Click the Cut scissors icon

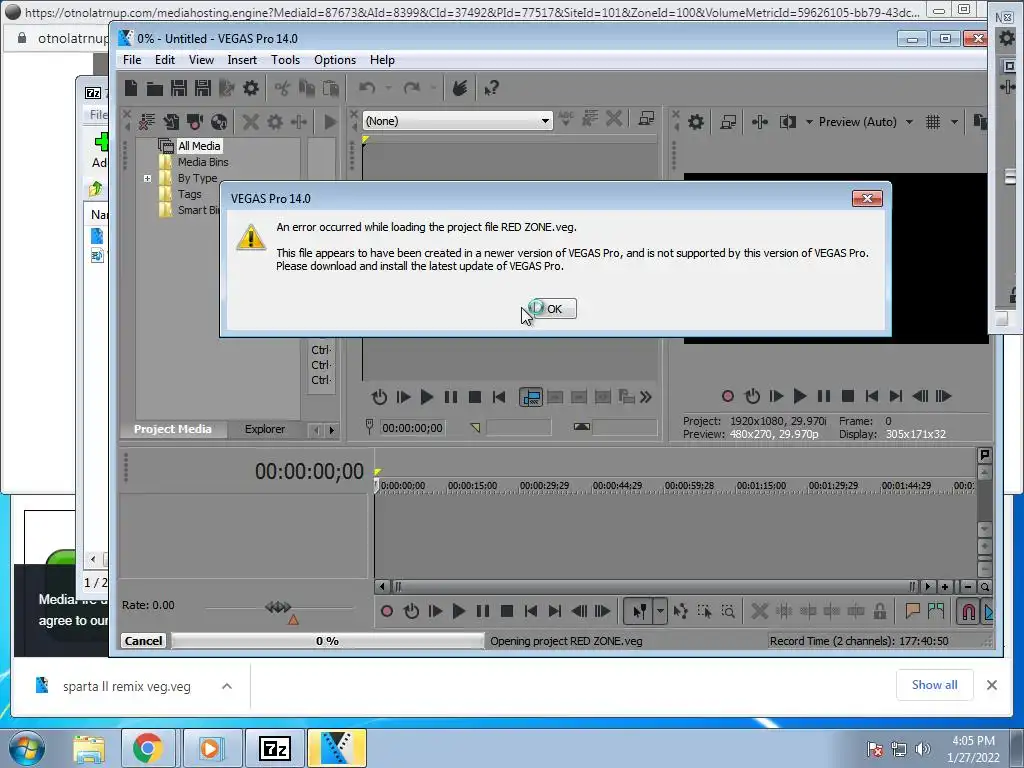pyautogui.click(x=282, y=88)
